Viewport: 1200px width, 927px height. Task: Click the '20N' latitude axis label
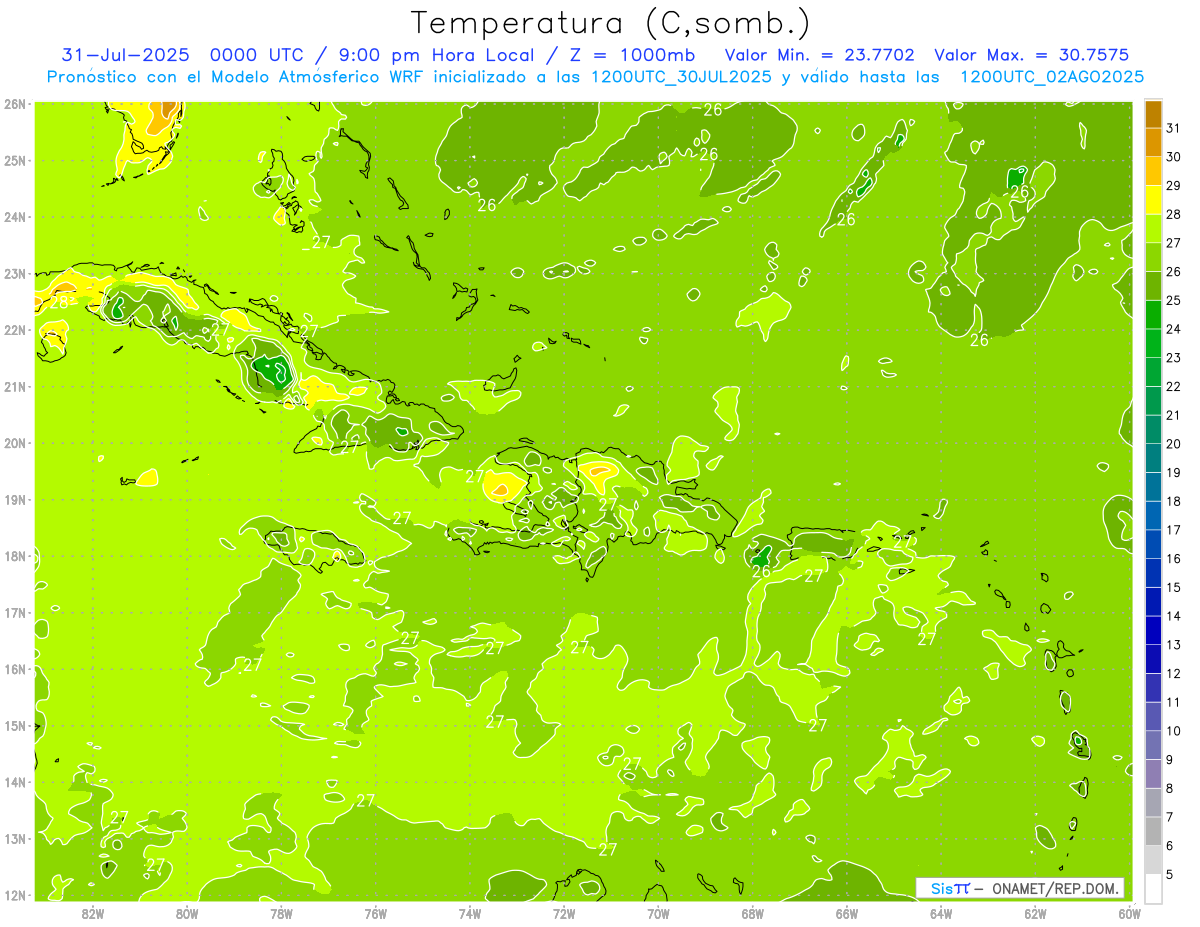click(x=14, y=443)
